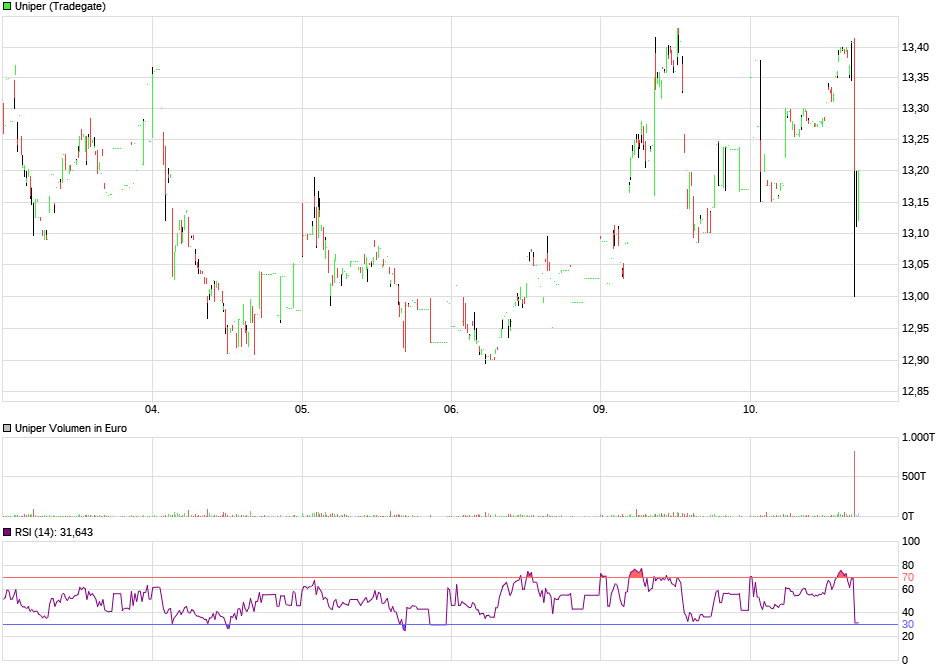Click the 'Uniper (Tradegate)' chart title
This screenshot has width=940, height=670.
pos(60,7)
